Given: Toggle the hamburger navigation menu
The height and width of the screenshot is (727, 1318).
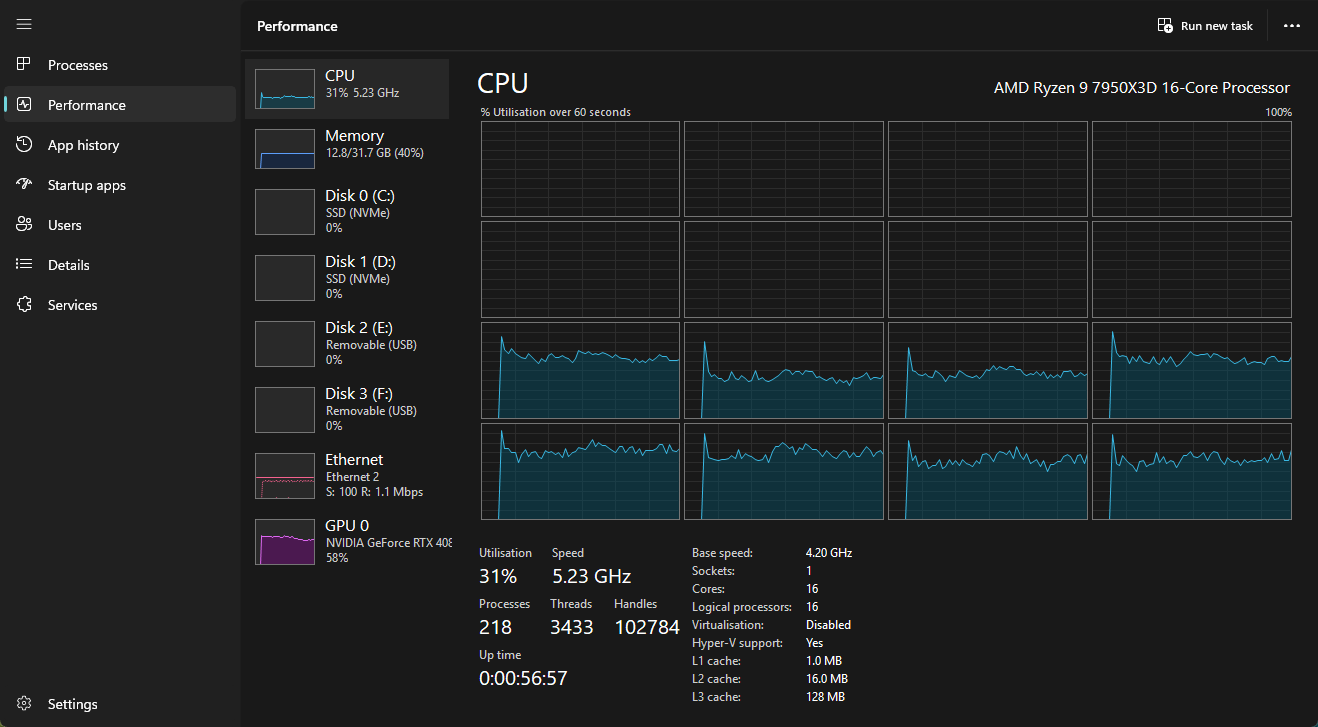Looking at the screenshot, I should 24,24.
